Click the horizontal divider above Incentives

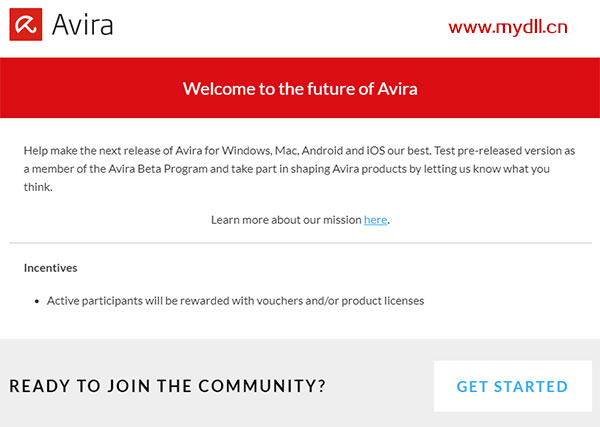click(300, 243)
